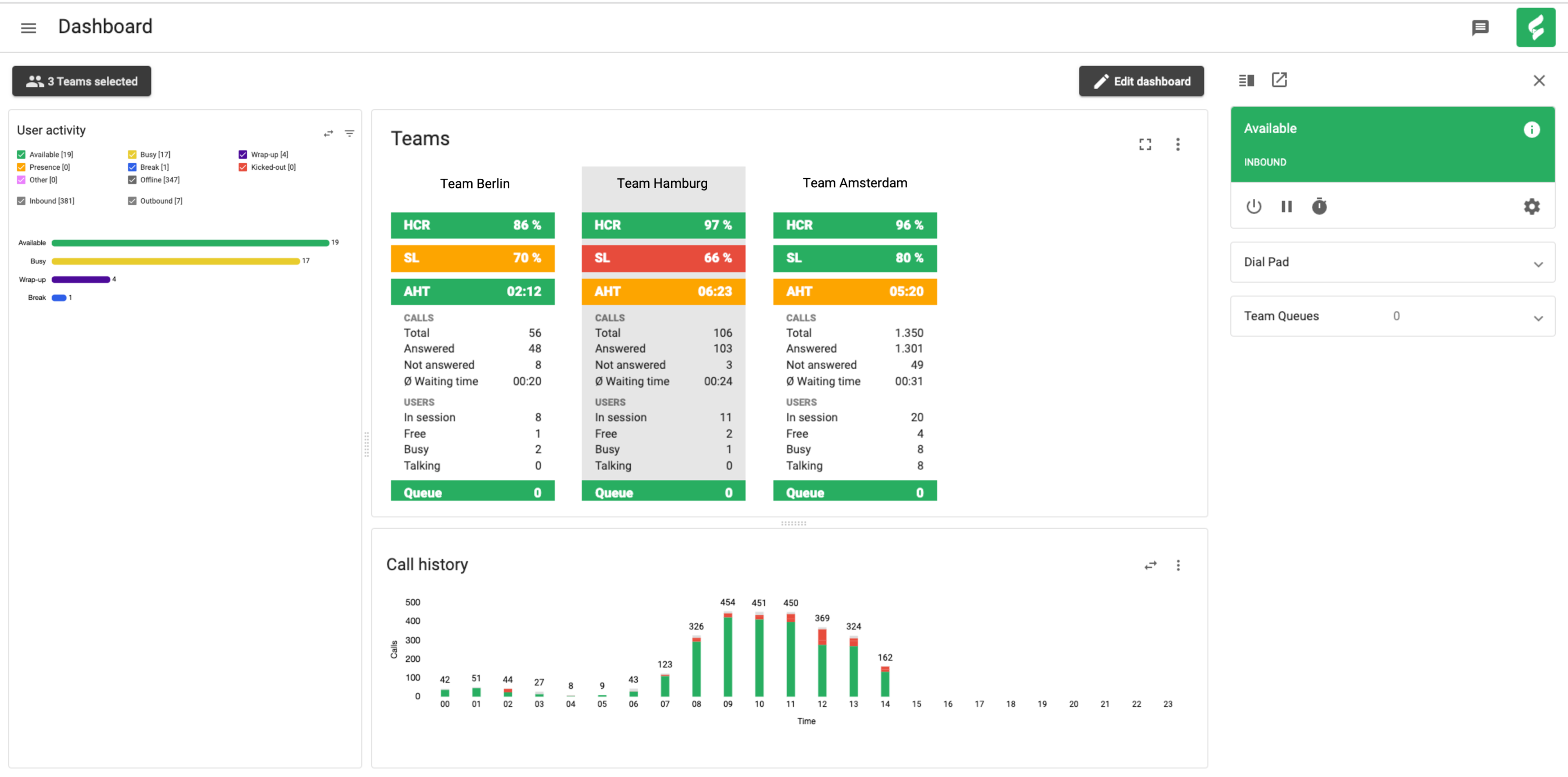Viewport: 1568px width, 777px height.
Task: Swap User activity chart view
Action: click(329, 133)
